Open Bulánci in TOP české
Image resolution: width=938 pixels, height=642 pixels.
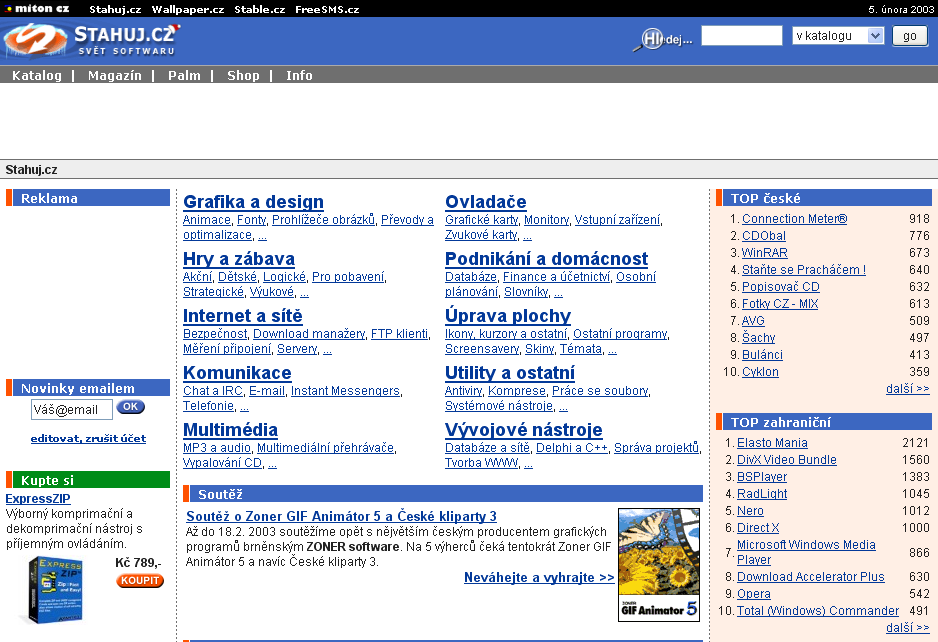tap(762, 355)
